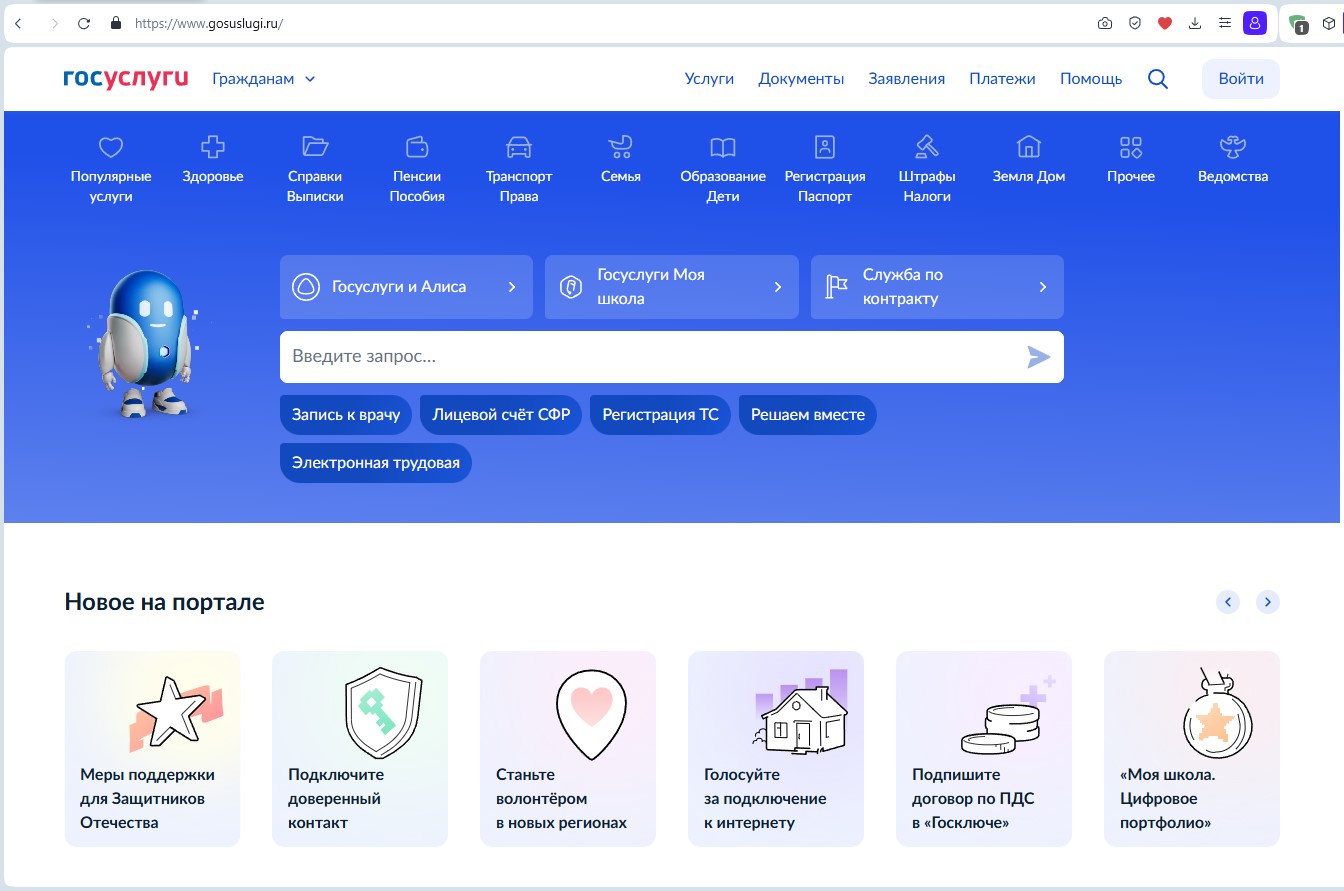Click the magnifier search icon in header

pos(1157,79)
